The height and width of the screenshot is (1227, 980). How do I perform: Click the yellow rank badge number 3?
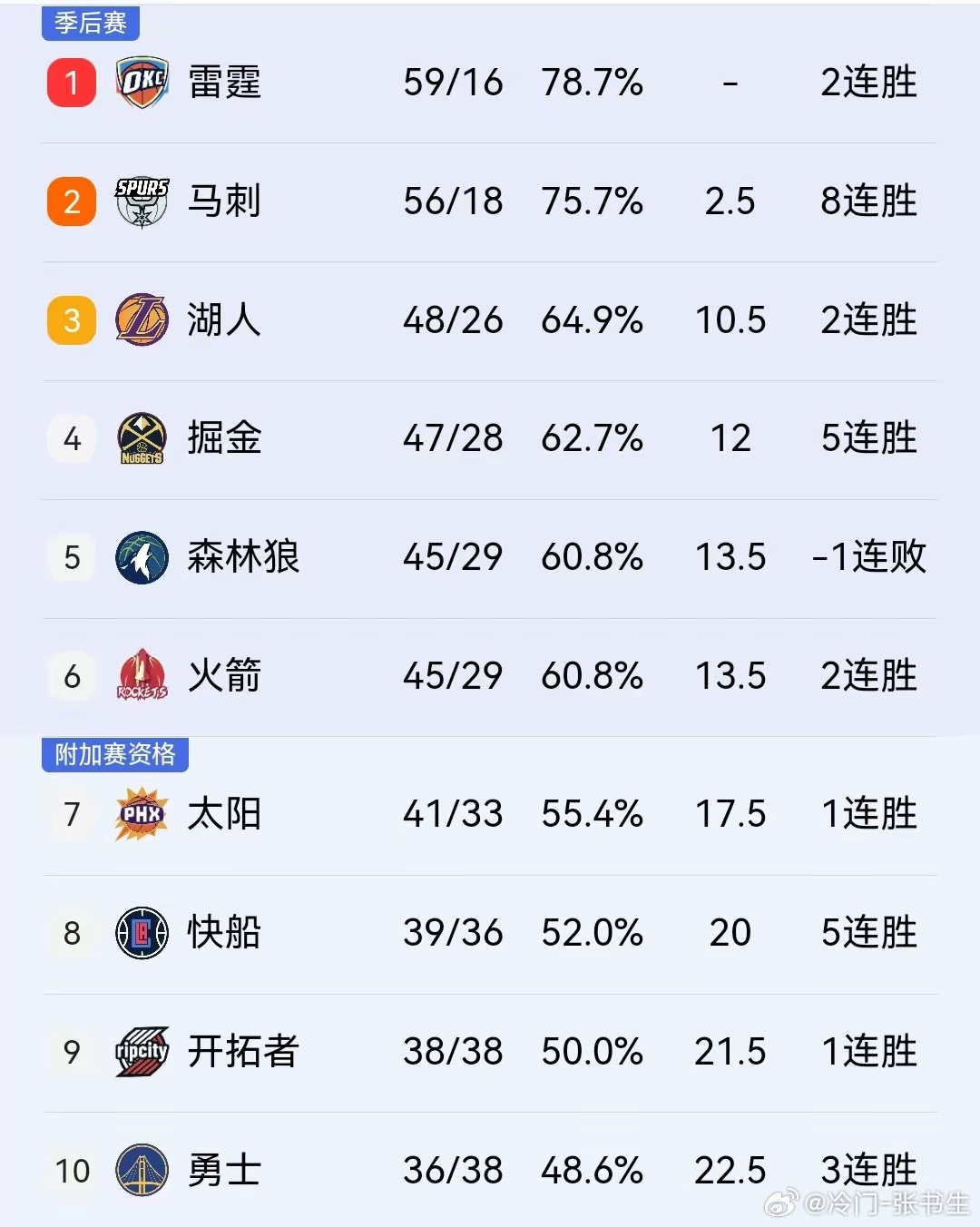tap(71, 320)
